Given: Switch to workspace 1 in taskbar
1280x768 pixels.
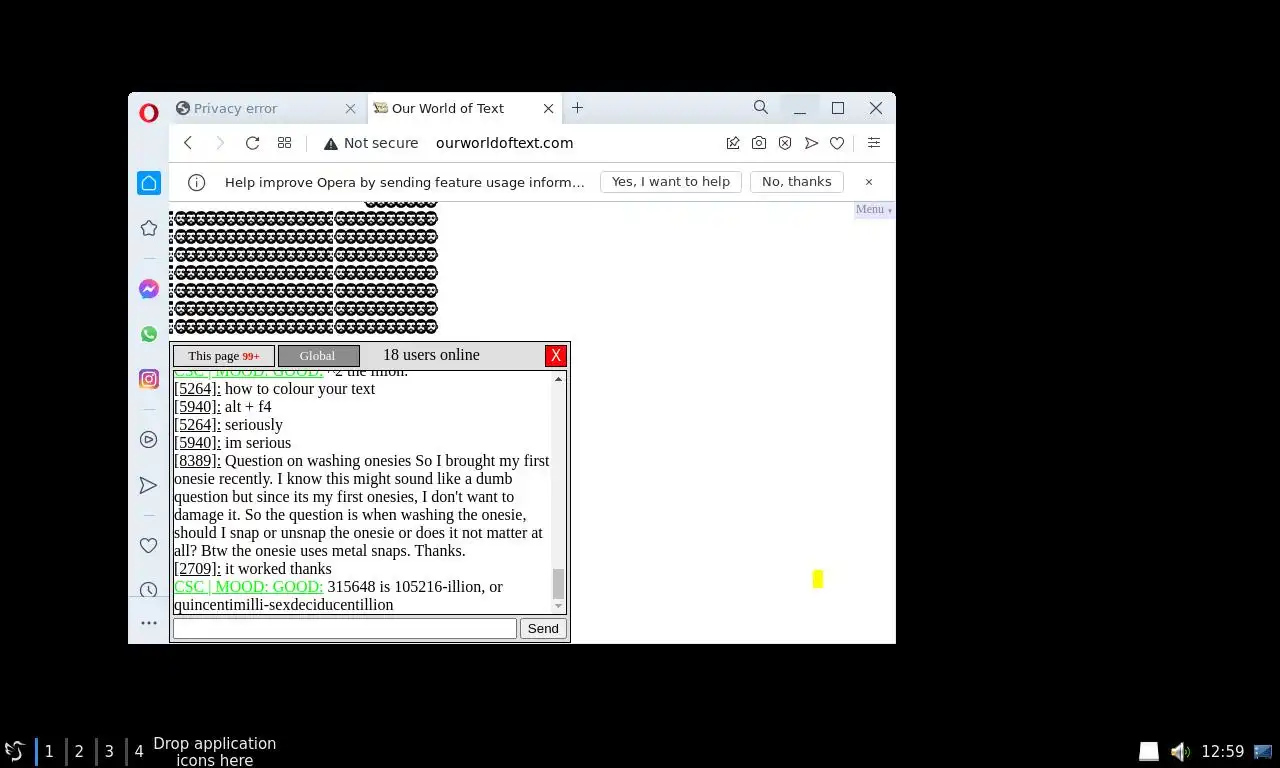Looking at the screenshot, I should [48, 751].
